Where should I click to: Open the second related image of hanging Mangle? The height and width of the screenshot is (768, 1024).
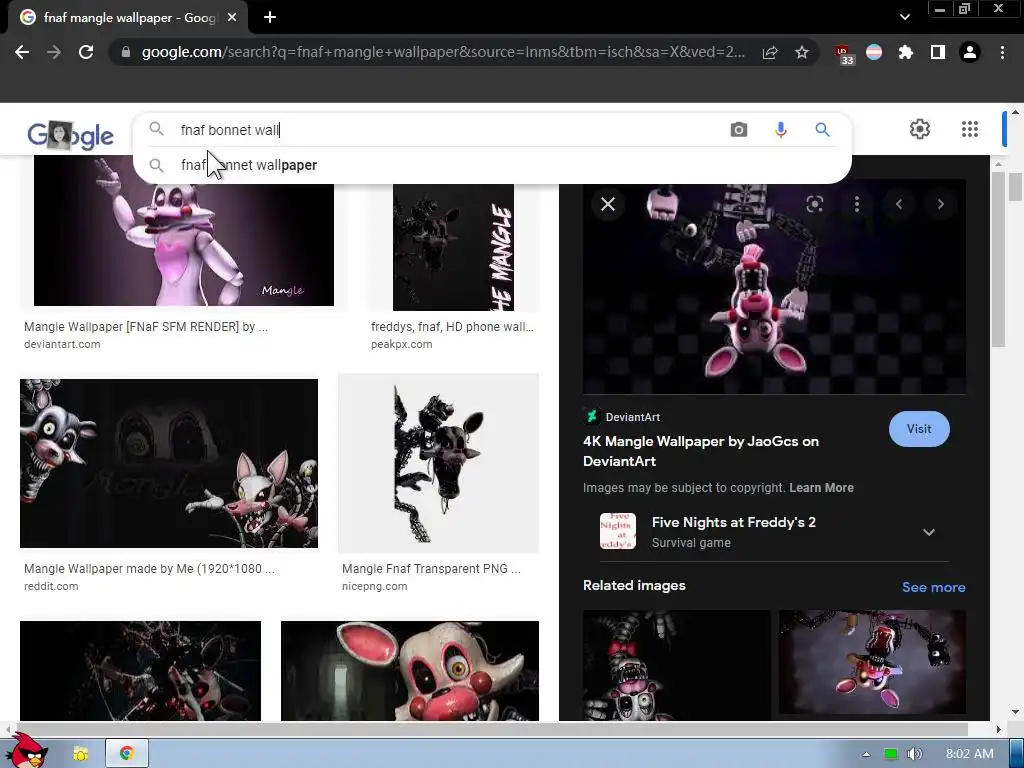872,662
